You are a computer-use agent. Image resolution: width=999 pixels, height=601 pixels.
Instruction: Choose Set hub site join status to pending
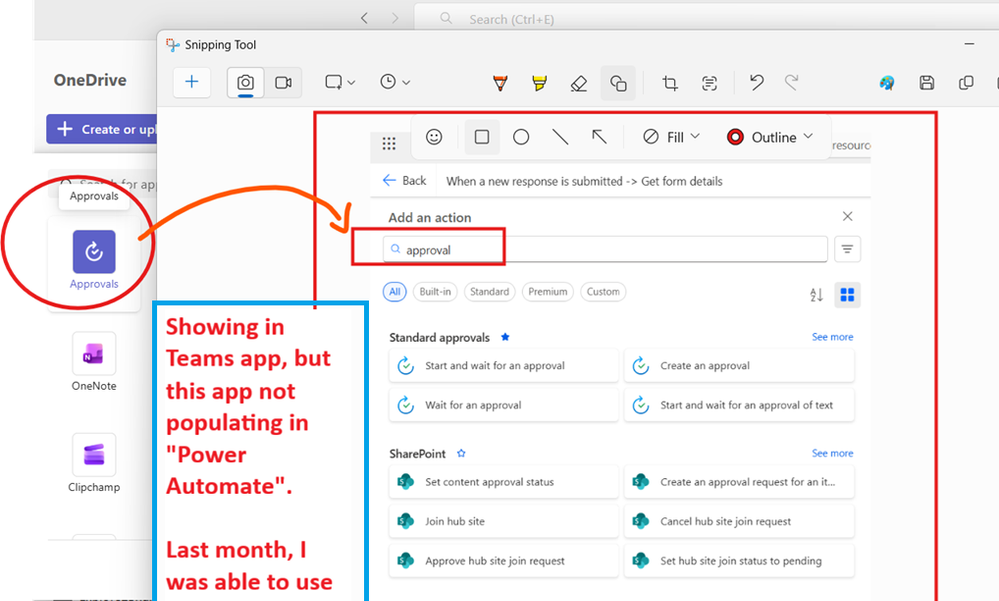tap(739, 561)
